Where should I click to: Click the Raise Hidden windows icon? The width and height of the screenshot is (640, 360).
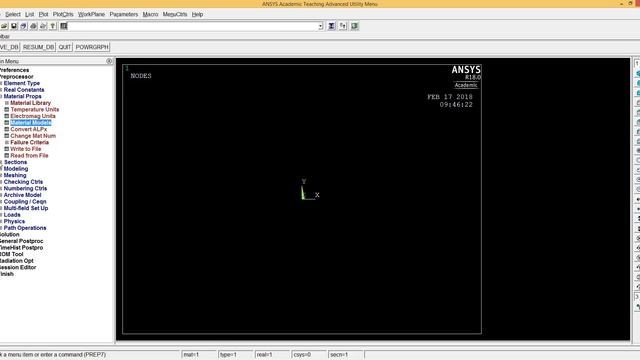(331, 26)
